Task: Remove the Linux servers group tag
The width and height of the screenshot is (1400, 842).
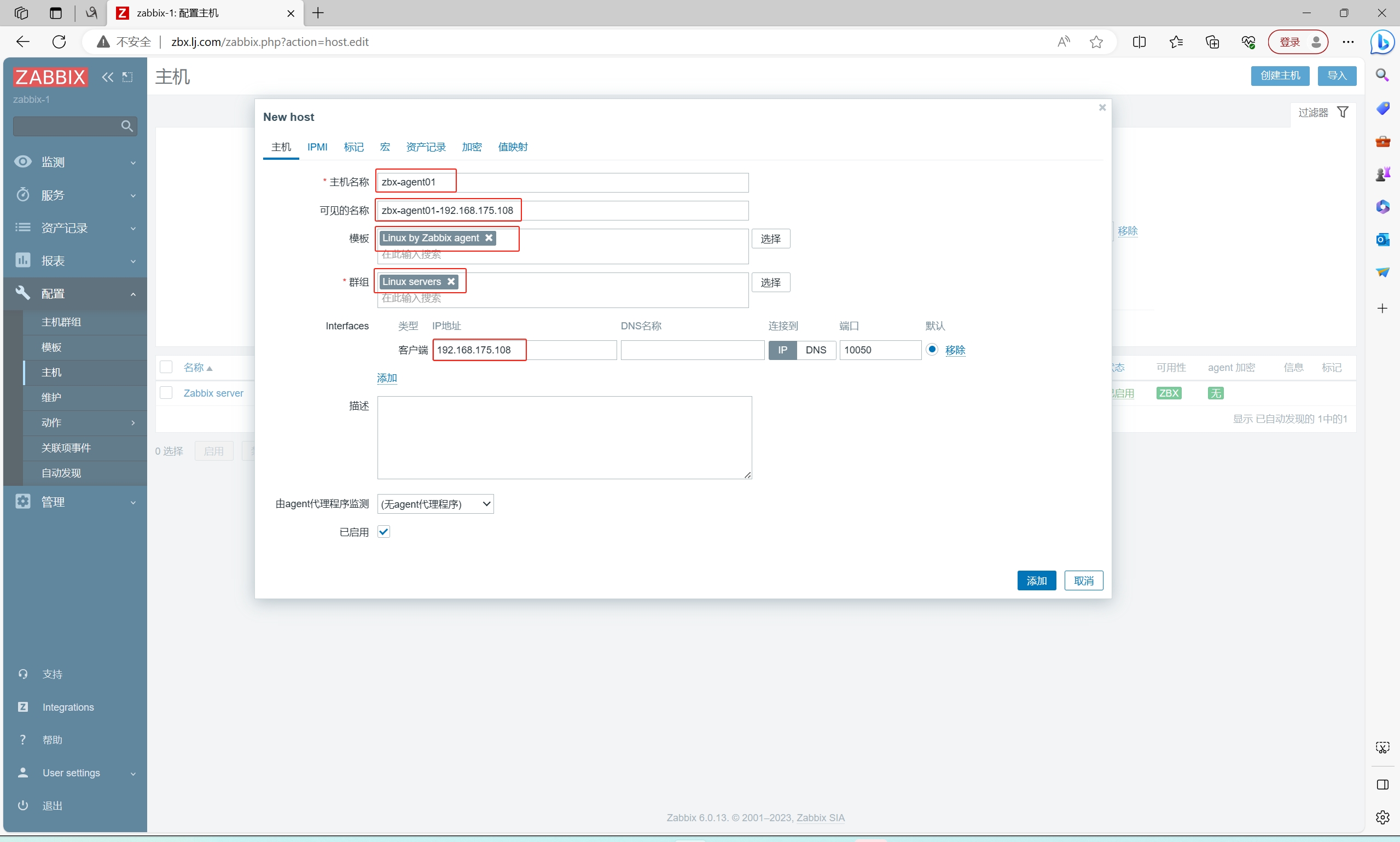Action: 451,281
